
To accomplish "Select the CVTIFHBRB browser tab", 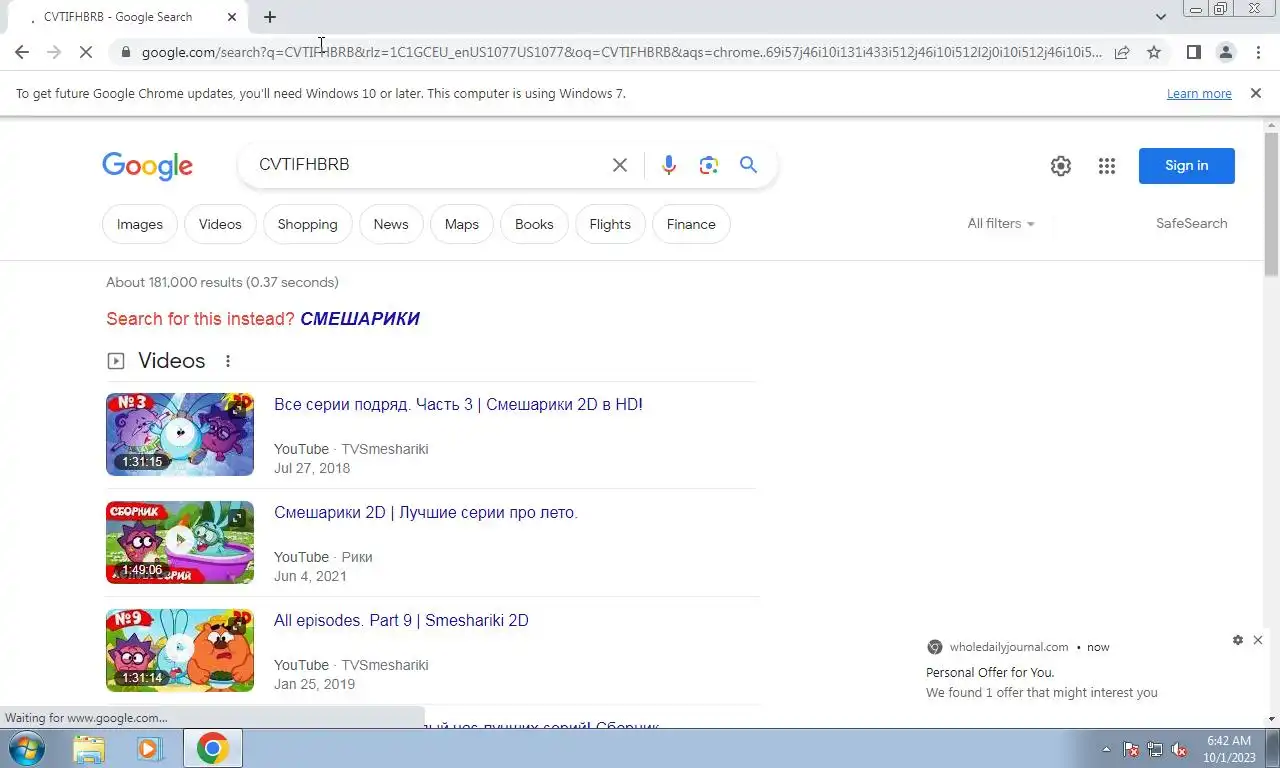I will [126, 17].
